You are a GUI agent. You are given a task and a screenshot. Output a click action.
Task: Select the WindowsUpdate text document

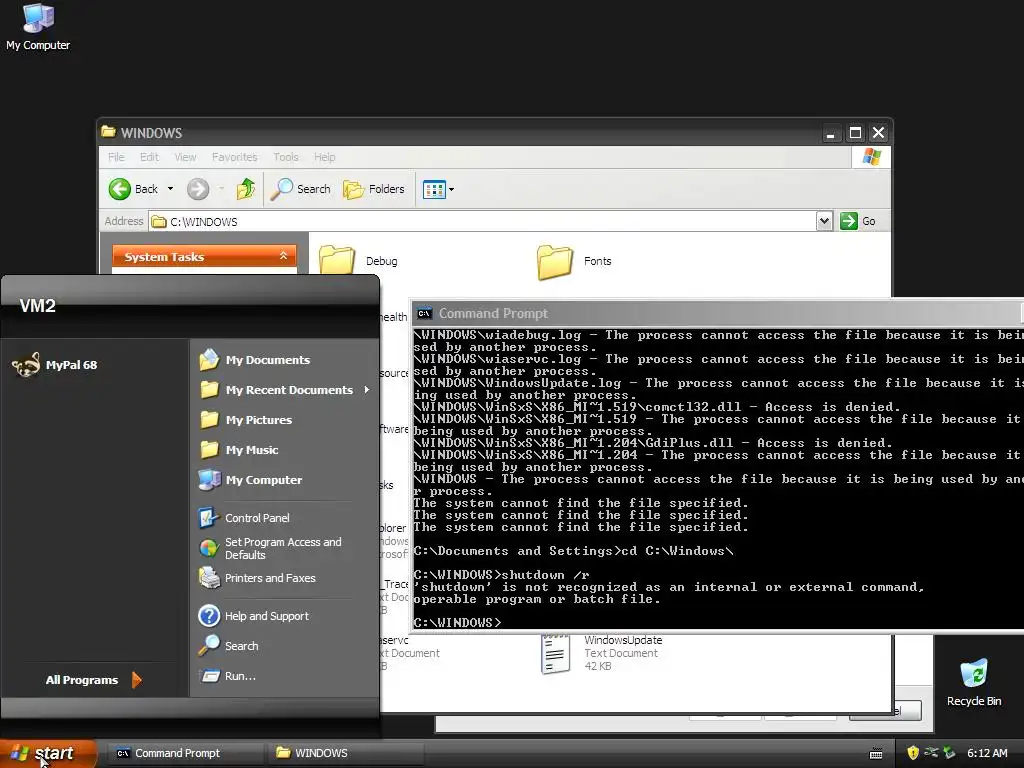[601, 653]
